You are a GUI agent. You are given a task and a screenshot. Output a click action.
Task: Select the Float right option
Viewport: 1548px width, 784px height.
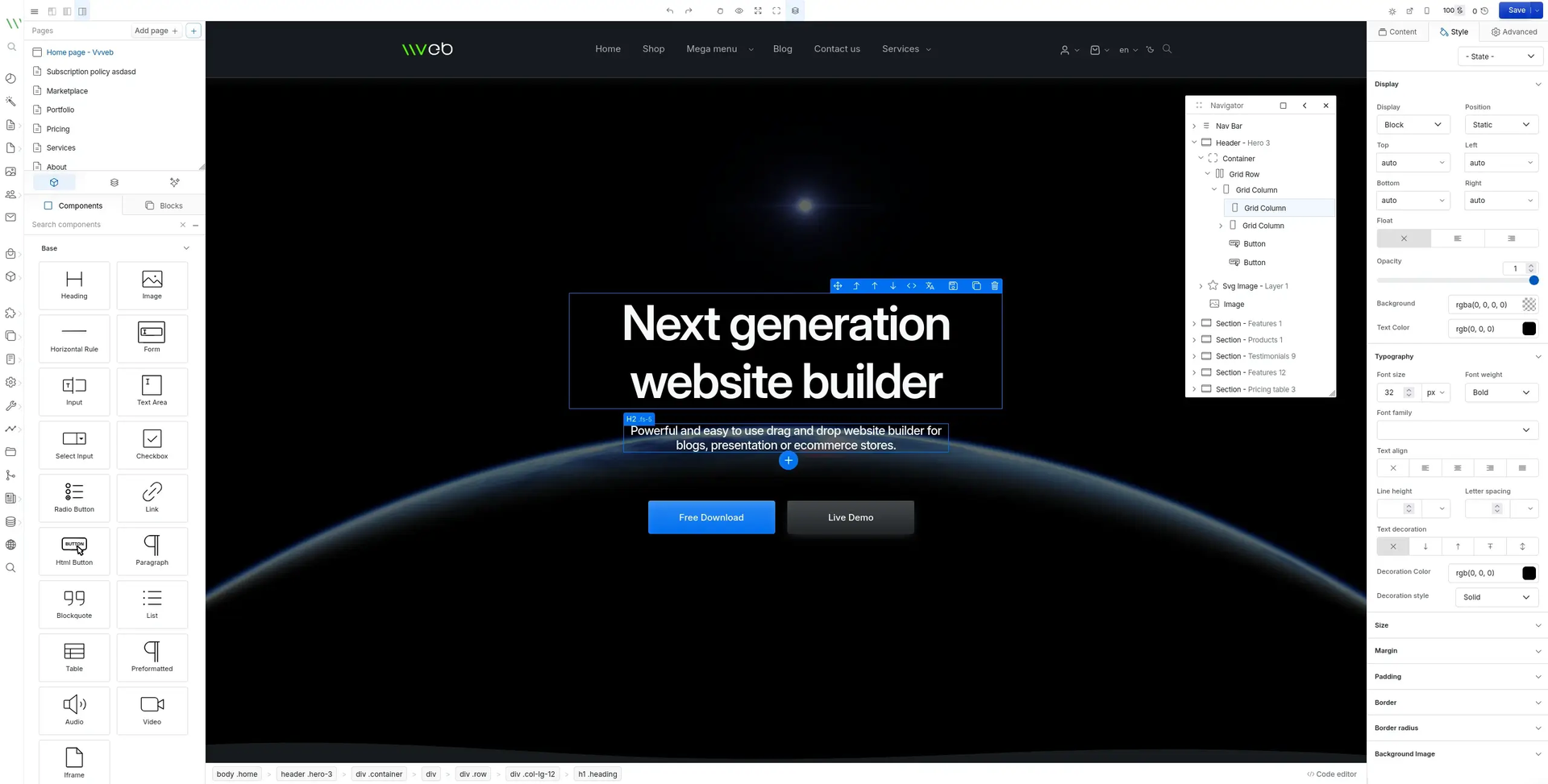1512,239
